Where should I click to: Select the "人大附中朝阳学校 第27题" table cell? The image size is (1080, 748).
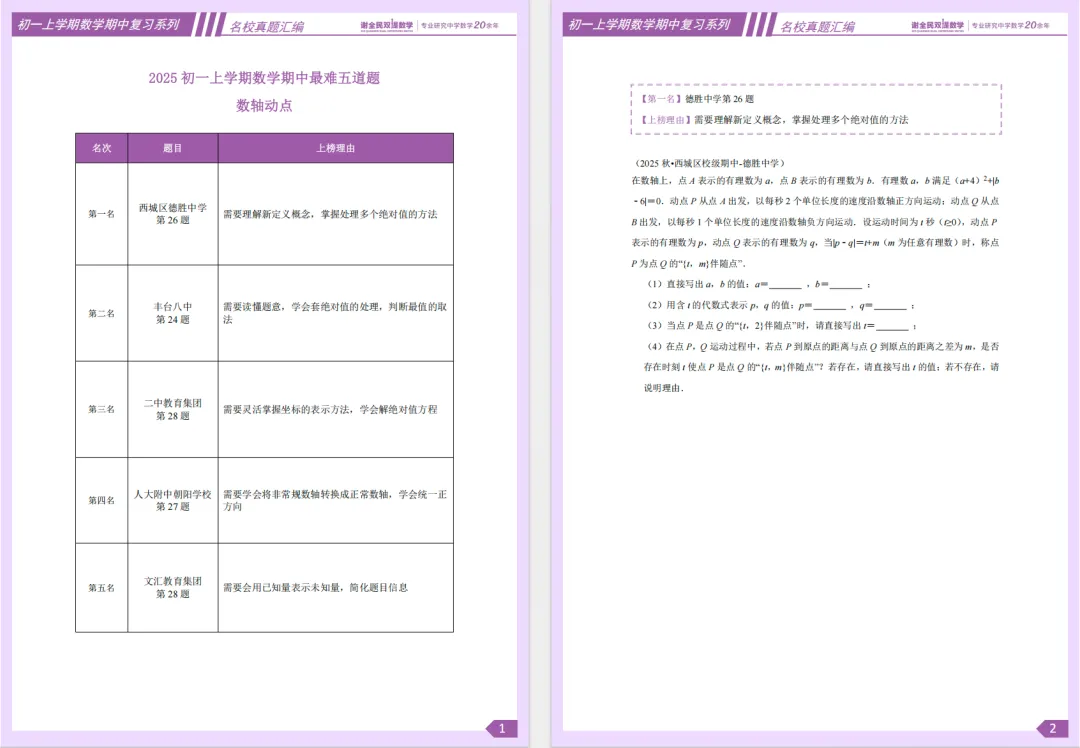(173, 500)
